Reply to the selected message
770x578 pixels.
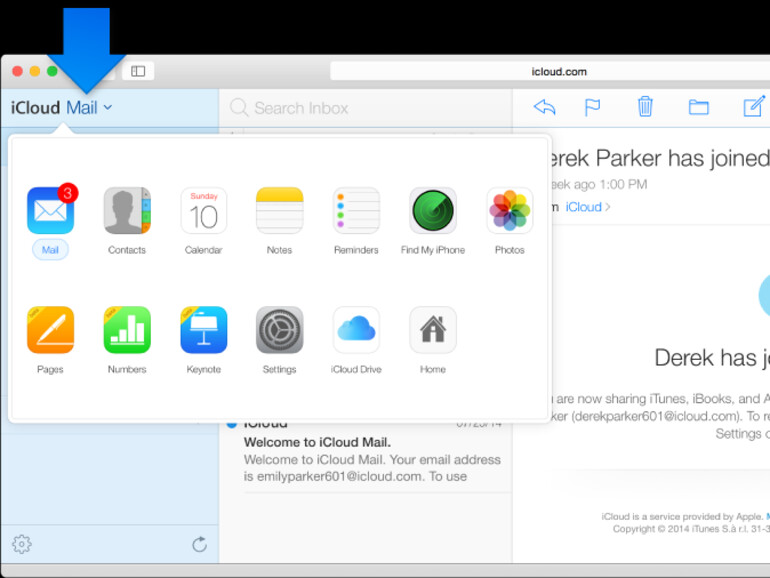point(544,107)
